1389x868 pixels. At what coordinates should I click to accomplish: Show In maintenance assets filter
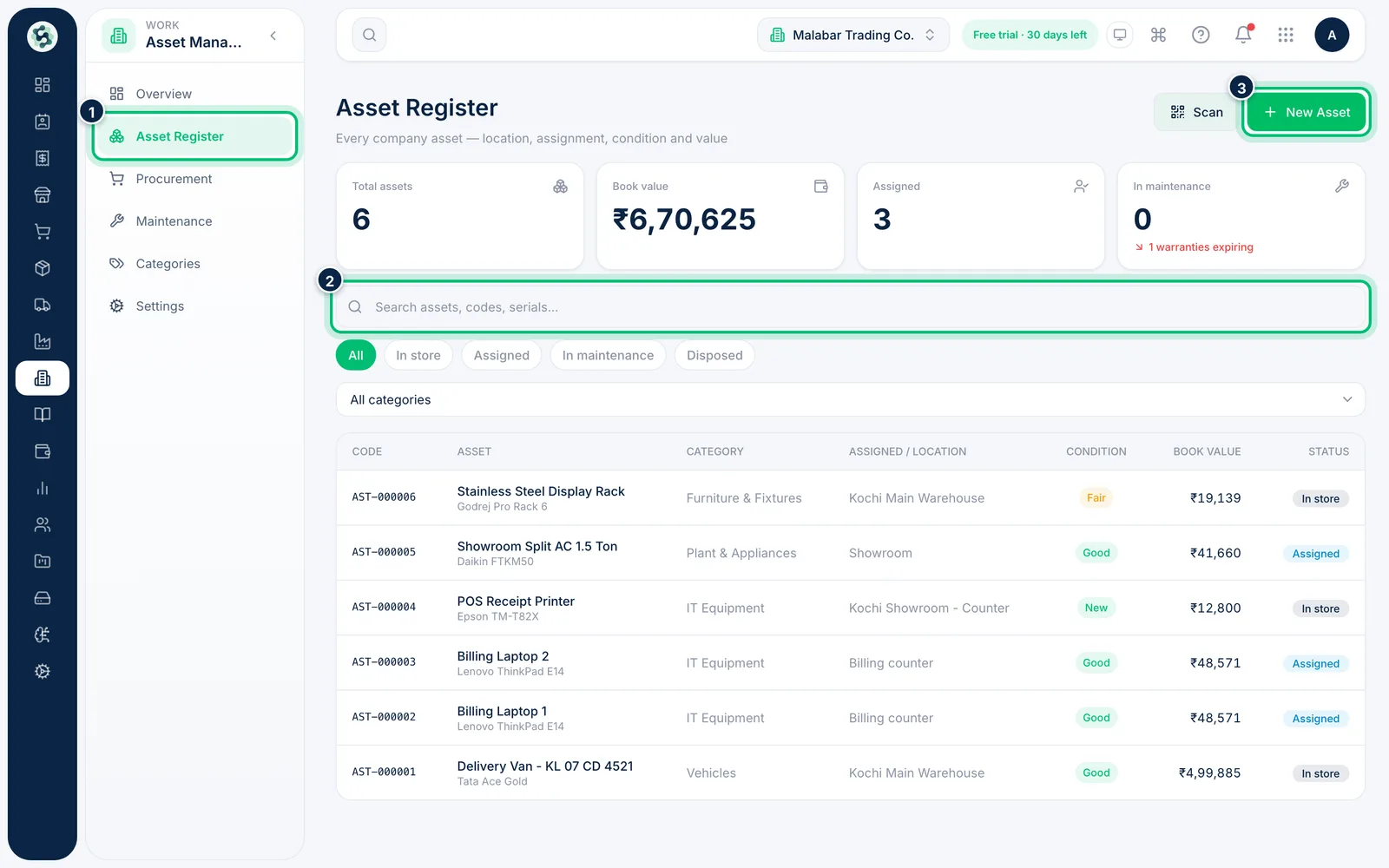pyautogui.click(x=608, y=355)
